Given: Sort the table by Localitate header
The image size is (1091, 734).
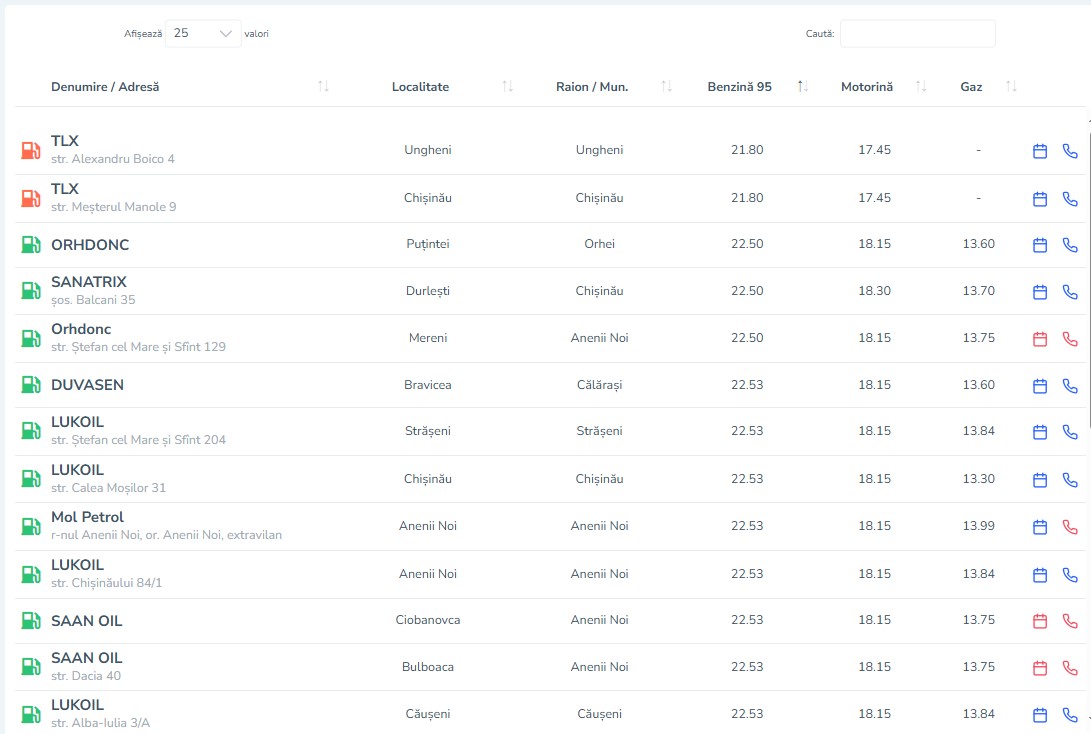Looking at the screenshot, I should (420, 87).
